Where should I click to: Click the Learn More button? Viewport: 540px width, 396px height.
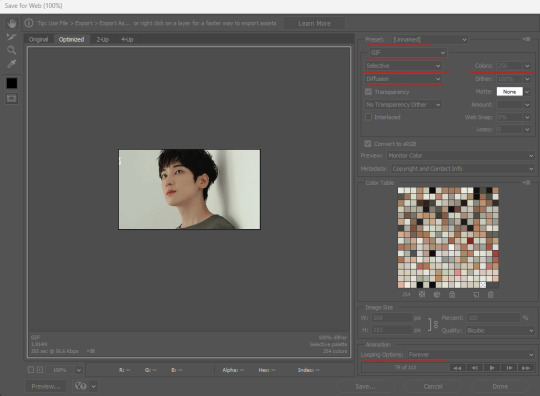click(314, 23)
